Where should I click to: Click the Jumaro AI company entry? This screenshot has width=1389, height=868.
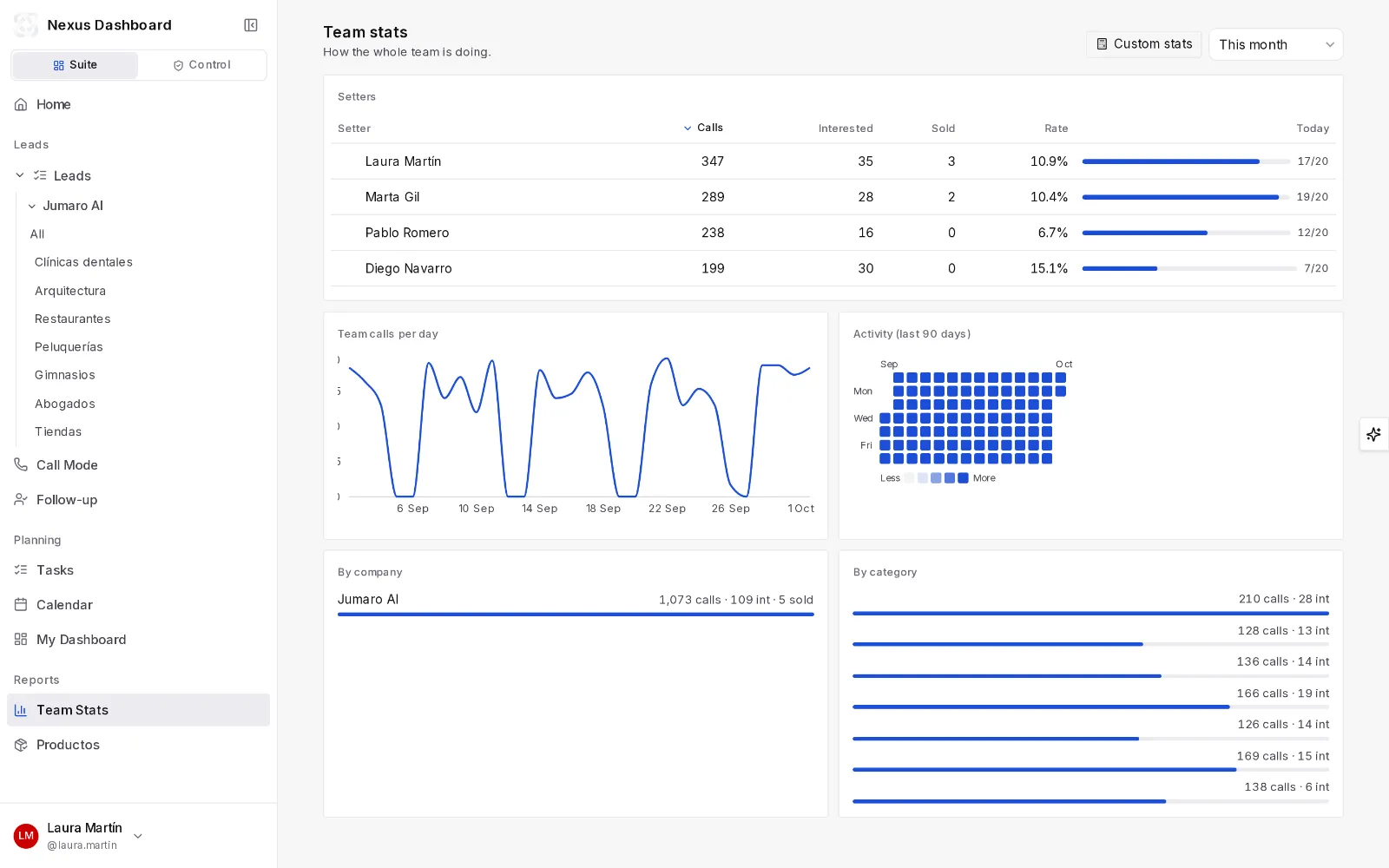pyautogui.click(x=576, y=603)
